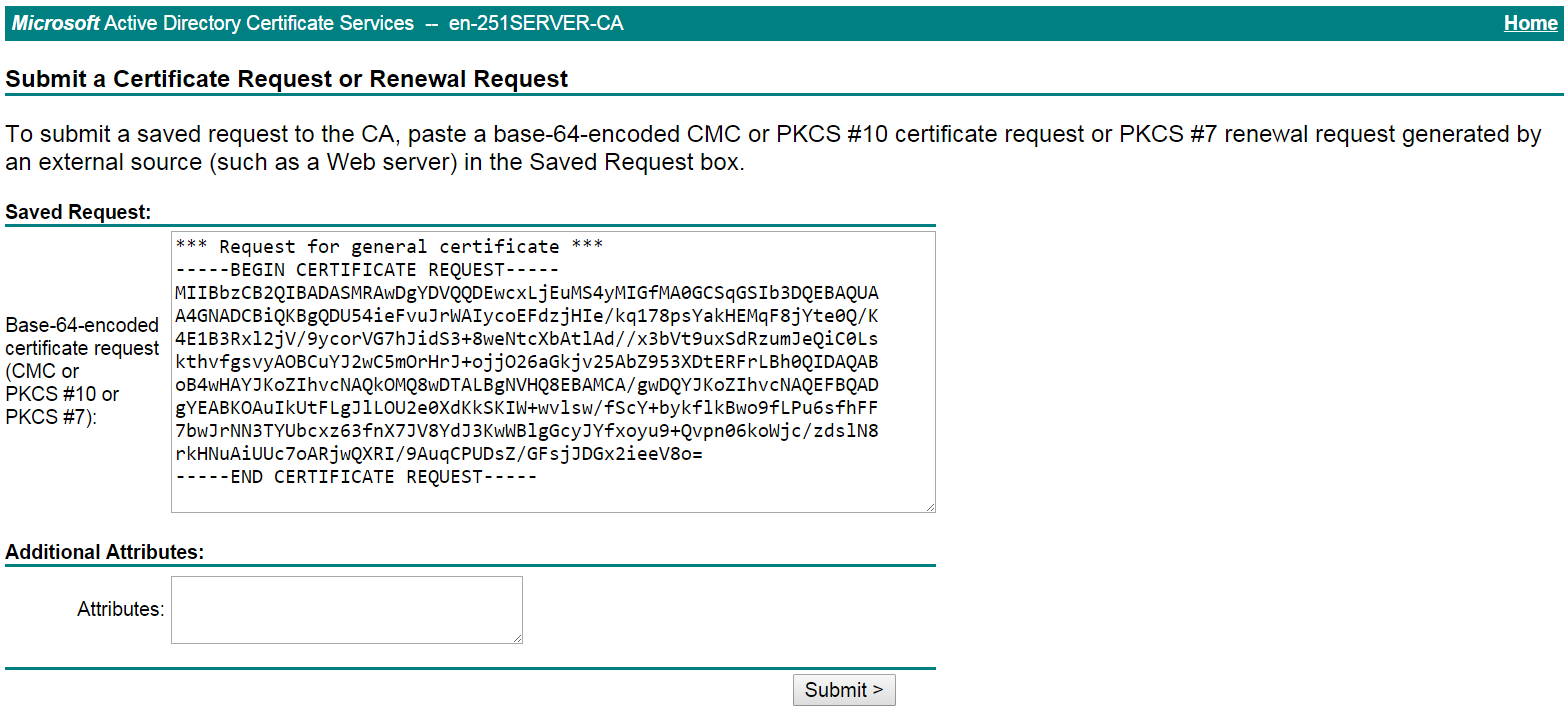Click the teal title bar area

tap(800, 22)
